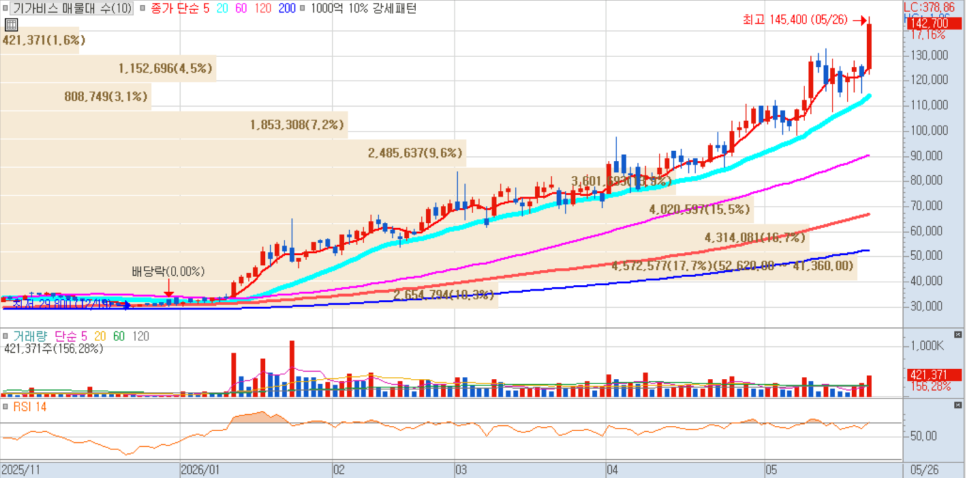Click the red 142,700 current price tag
966x478 pixels.
[933, 23]
